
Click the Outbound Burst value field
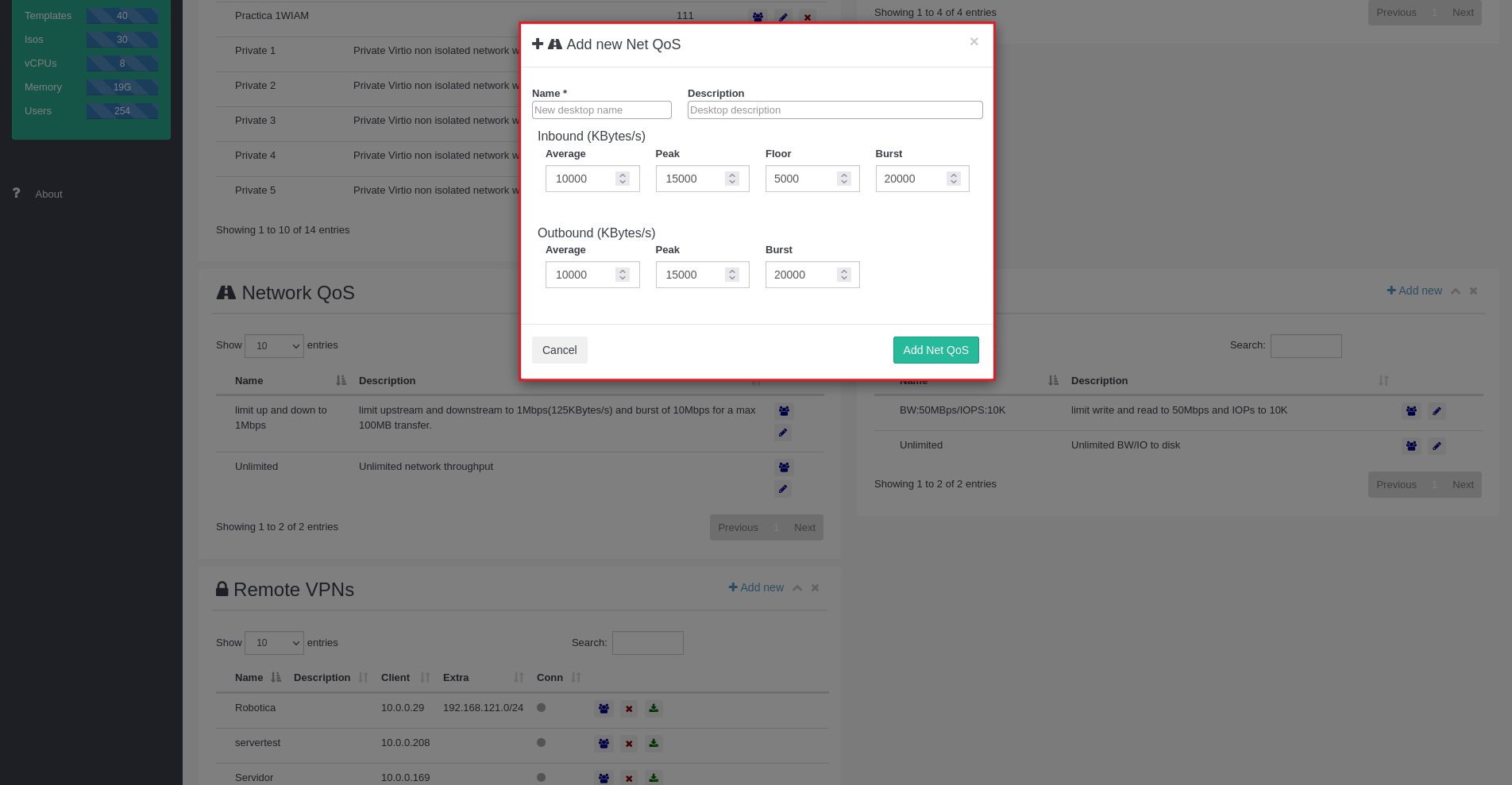[x=802, y=275]
